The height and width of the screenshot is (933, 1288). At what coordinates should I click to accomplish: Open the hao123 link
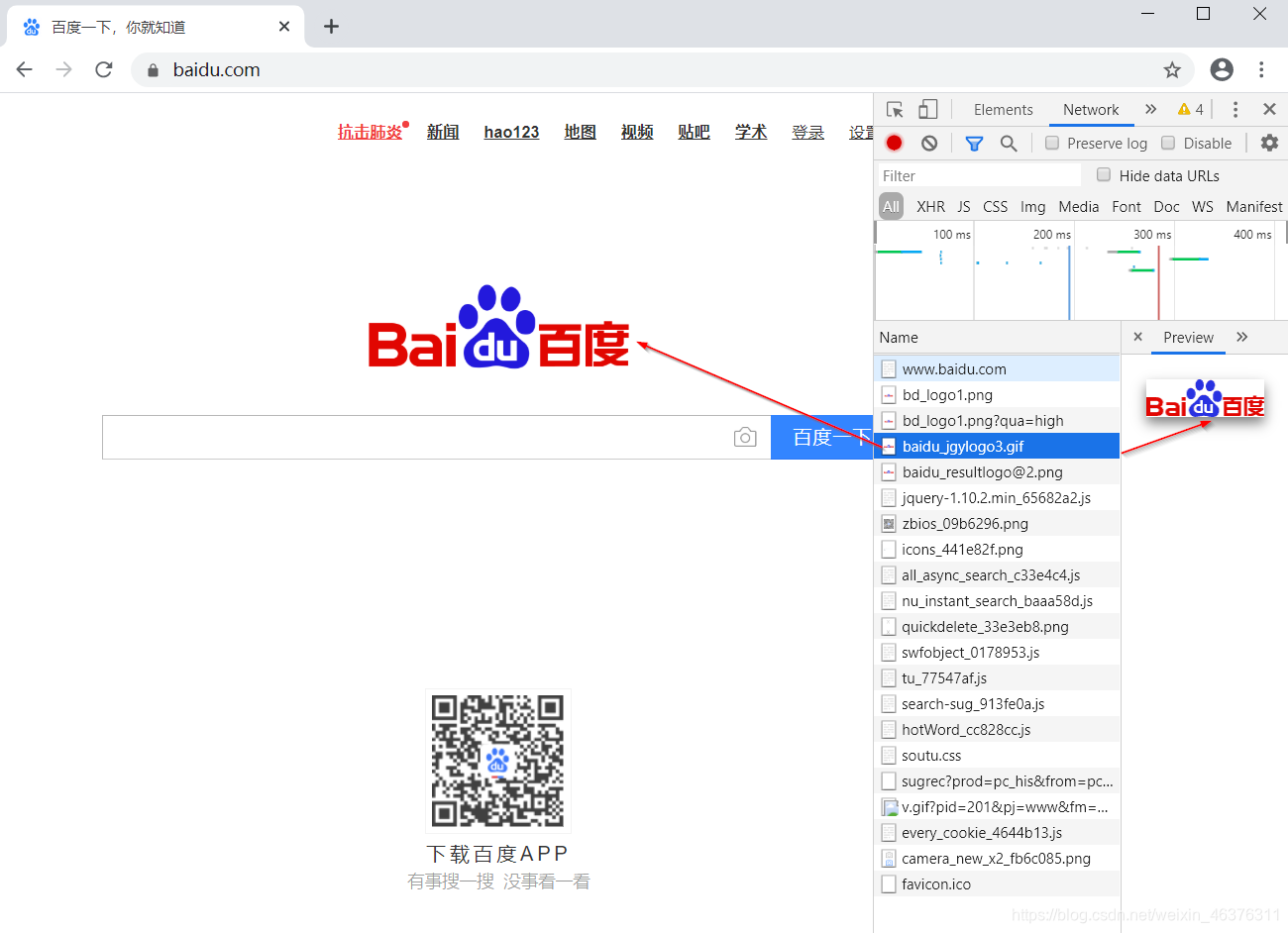(511, 132)
